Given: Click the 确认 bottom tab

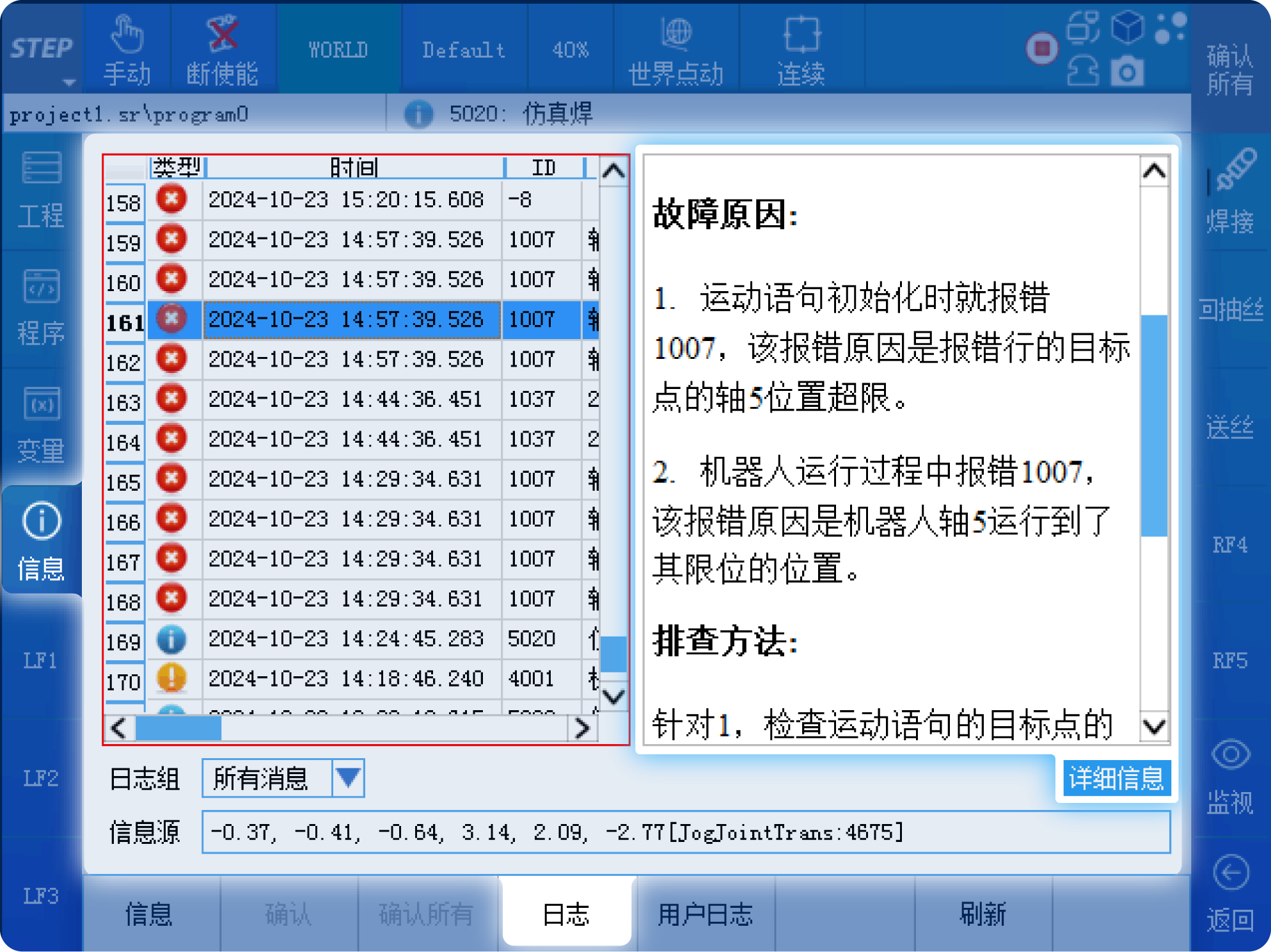Looking at the screenshot, I should 288,914.
